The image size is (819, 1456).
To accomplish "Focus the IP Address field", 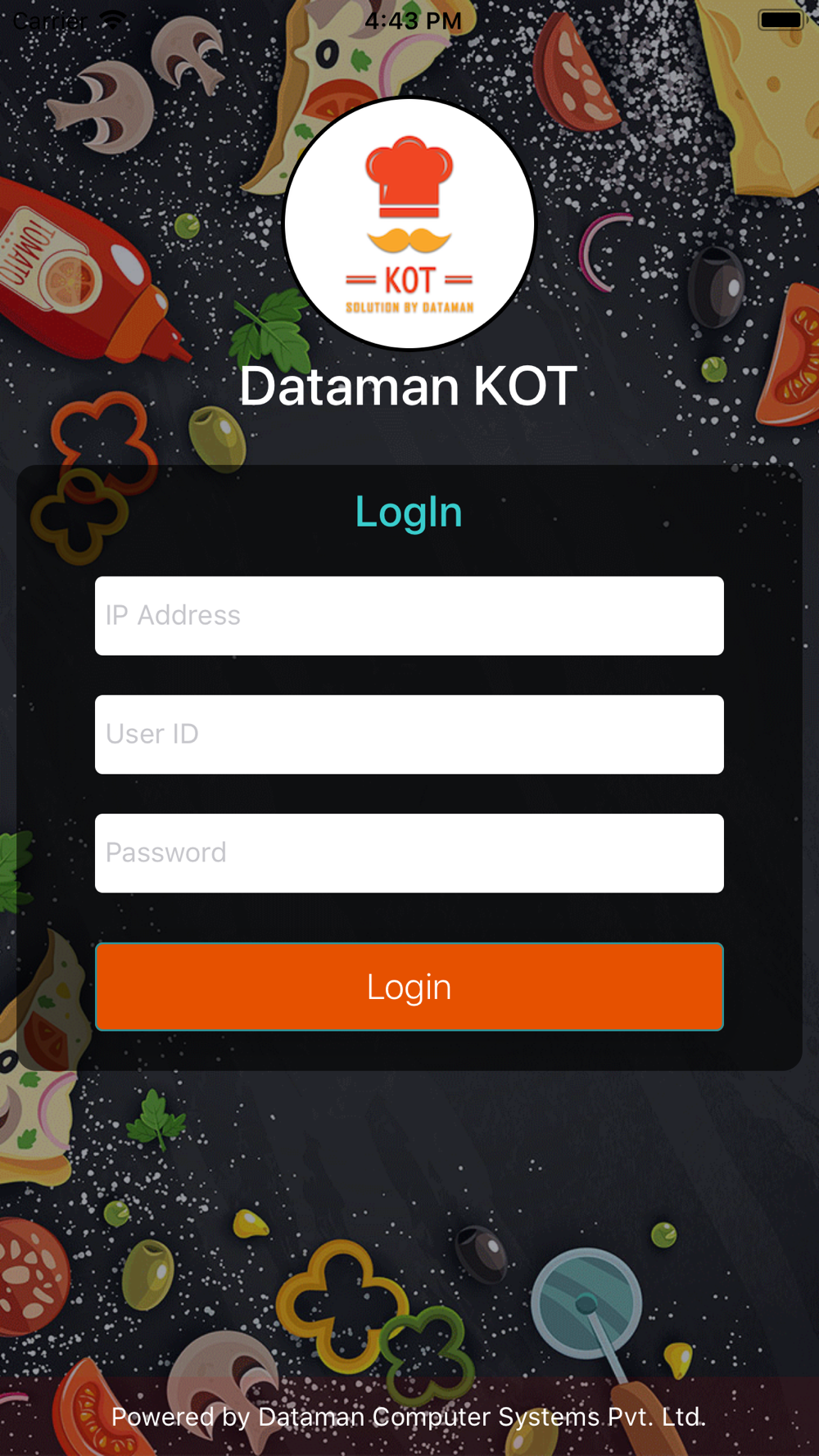I will (x=409, y=616).
